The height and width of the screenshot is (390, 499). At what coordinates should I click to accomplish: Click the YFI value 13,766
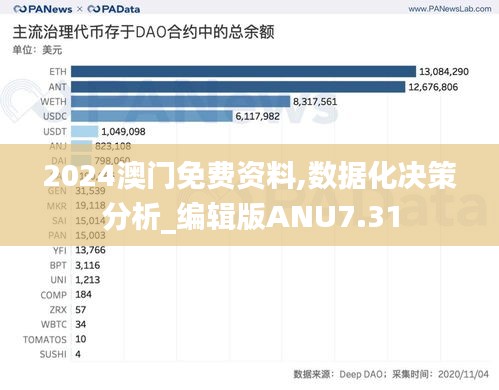click(90, 250)
